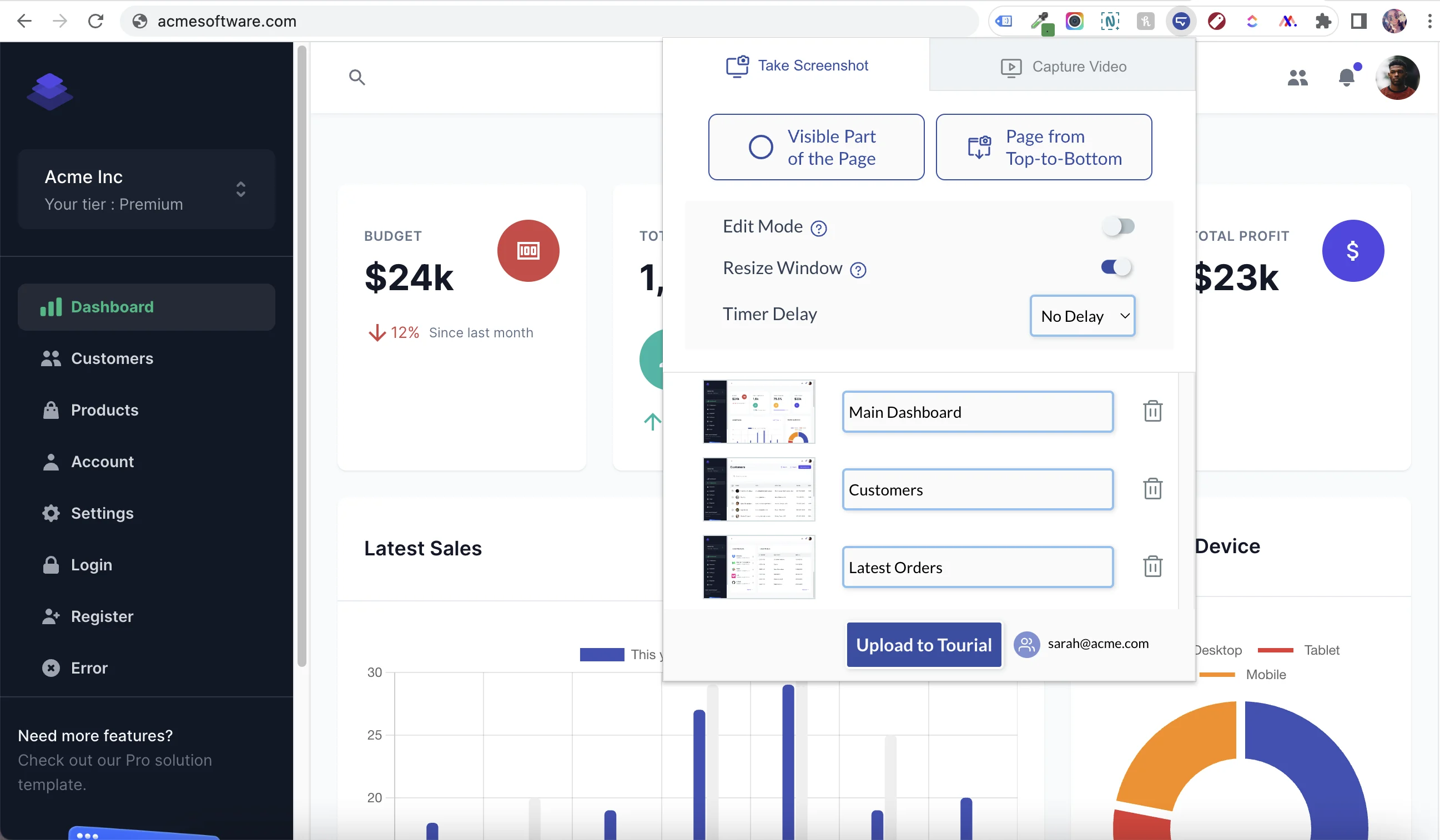Open the colorful camera lens extension
Screen dimensions: 1440x840
[x=1074, y=22]
